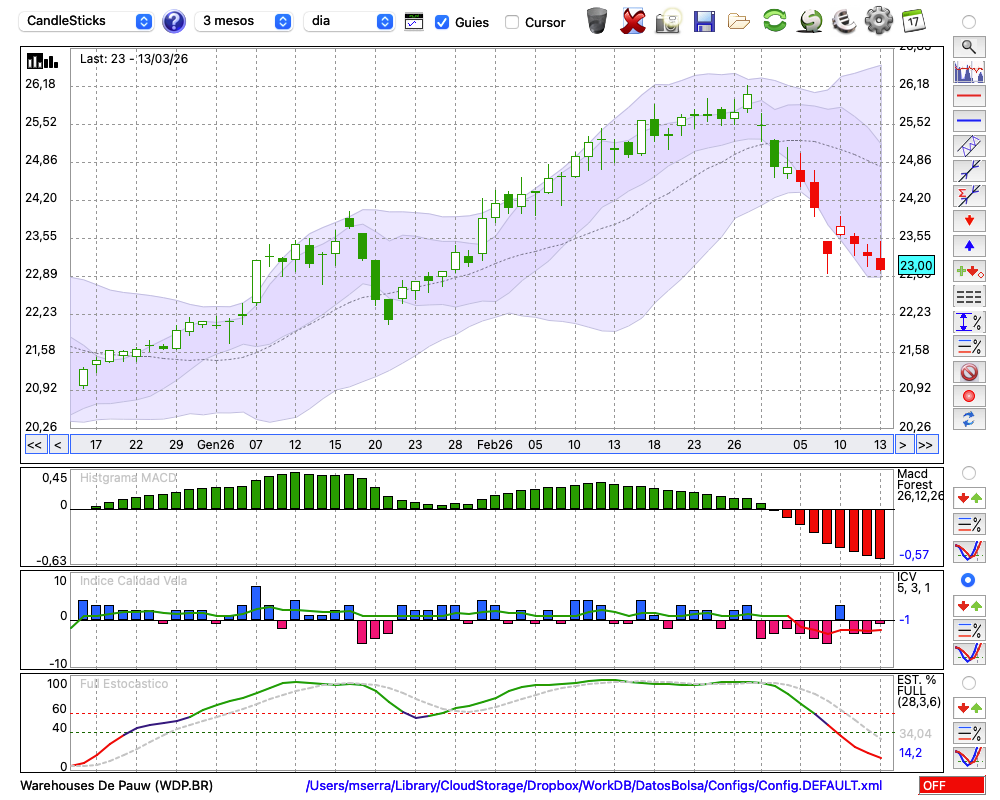Viewport: 1000px width, 800px height.
Task: Click the green dollar sign icon
Action: point(810,21)
